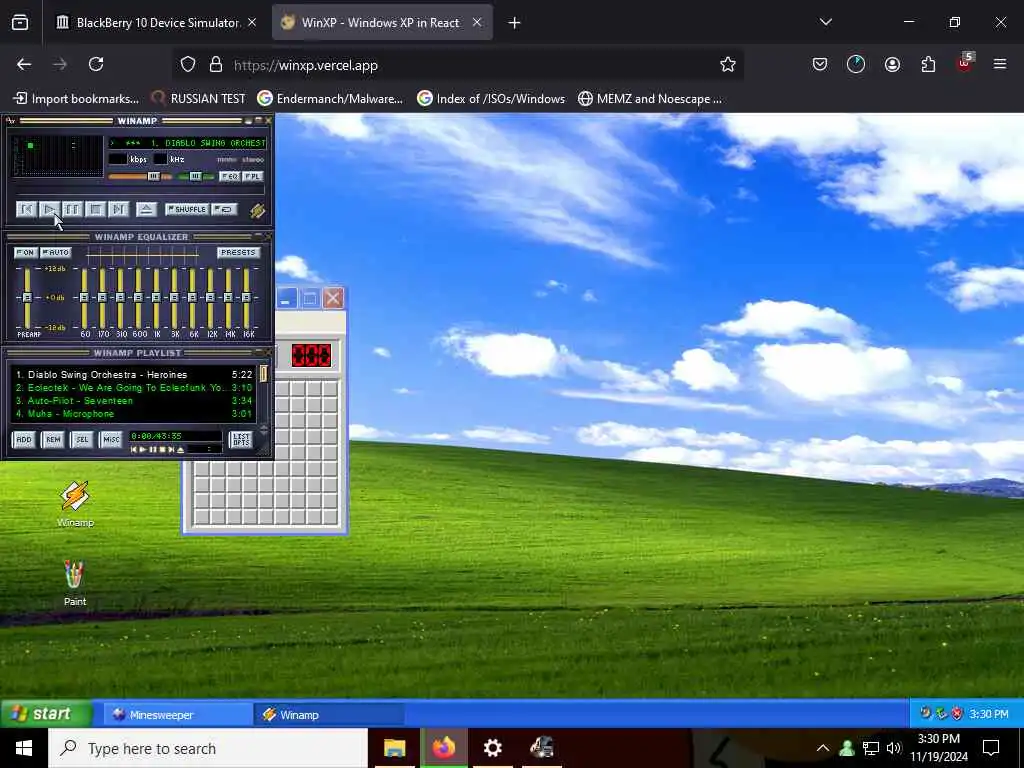The width and height of the screenshot is (1024, 768).
Task: Open the RUSSIAN TEST bookmark
Action: point(198,99)
